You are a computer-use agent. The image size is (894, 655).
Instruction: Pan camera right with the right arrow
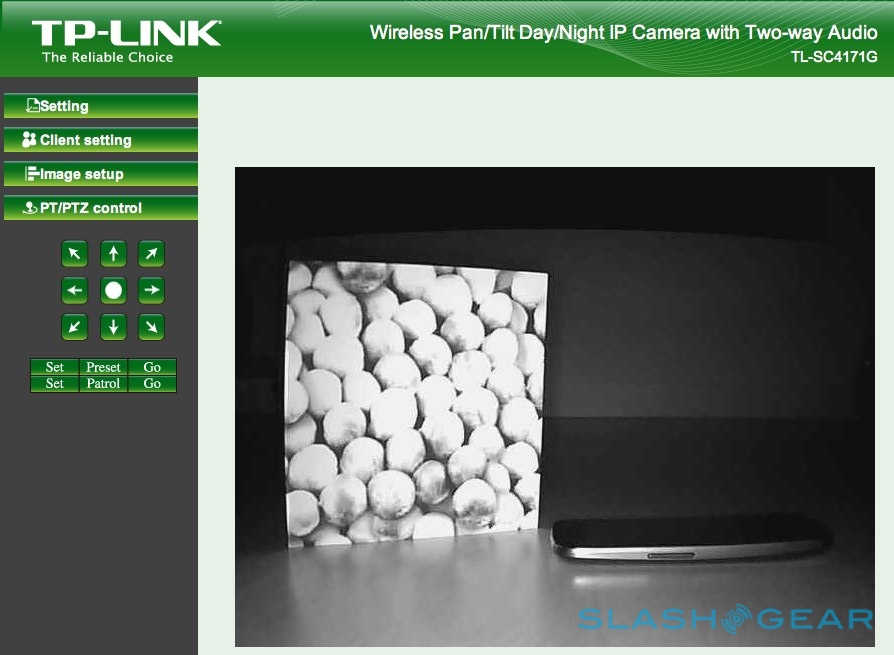151,291
